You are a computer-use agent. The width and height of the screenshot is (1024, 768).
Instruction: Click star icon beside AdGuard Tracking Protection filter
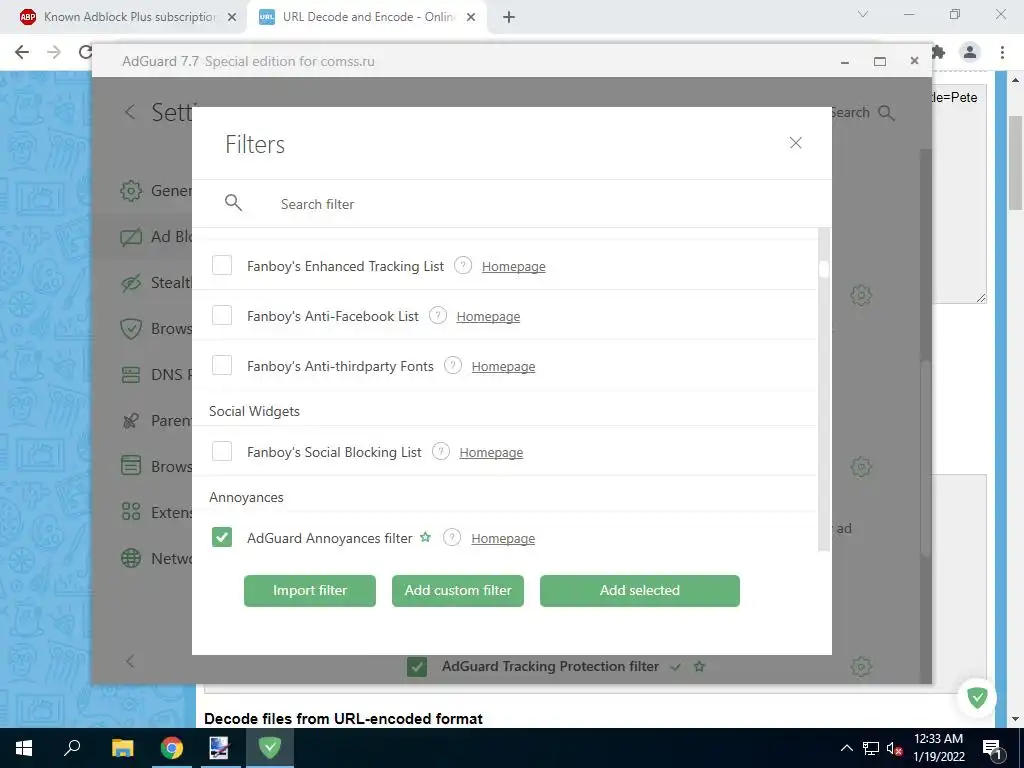[x=699, y=667]
